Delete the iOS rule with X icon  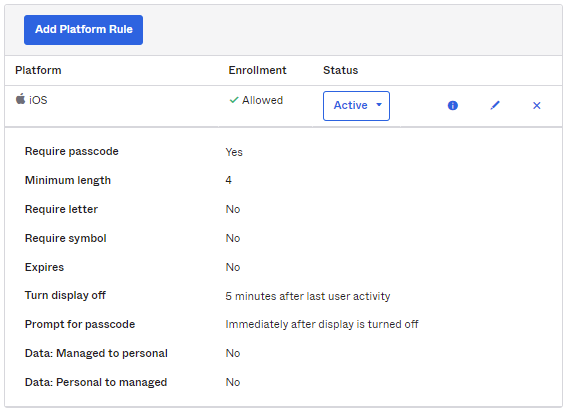pos(537,105)
